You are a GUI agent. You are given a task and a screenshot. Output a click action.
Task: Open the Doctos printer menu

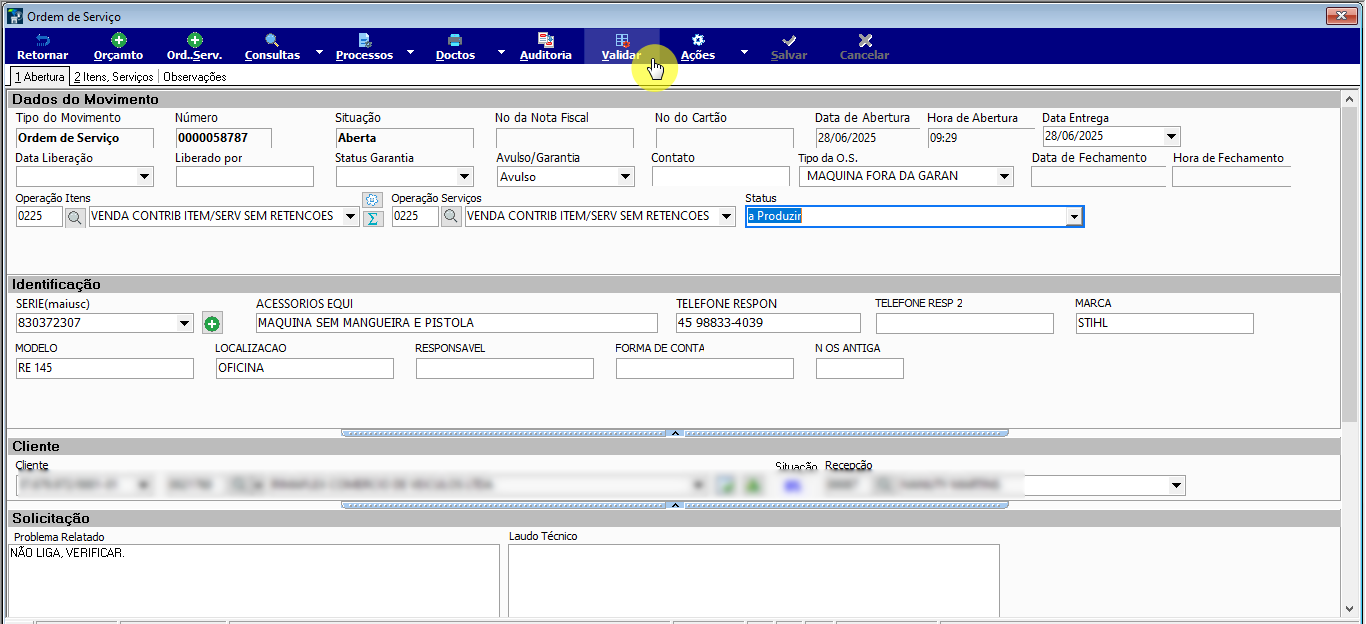coord(455,47)
